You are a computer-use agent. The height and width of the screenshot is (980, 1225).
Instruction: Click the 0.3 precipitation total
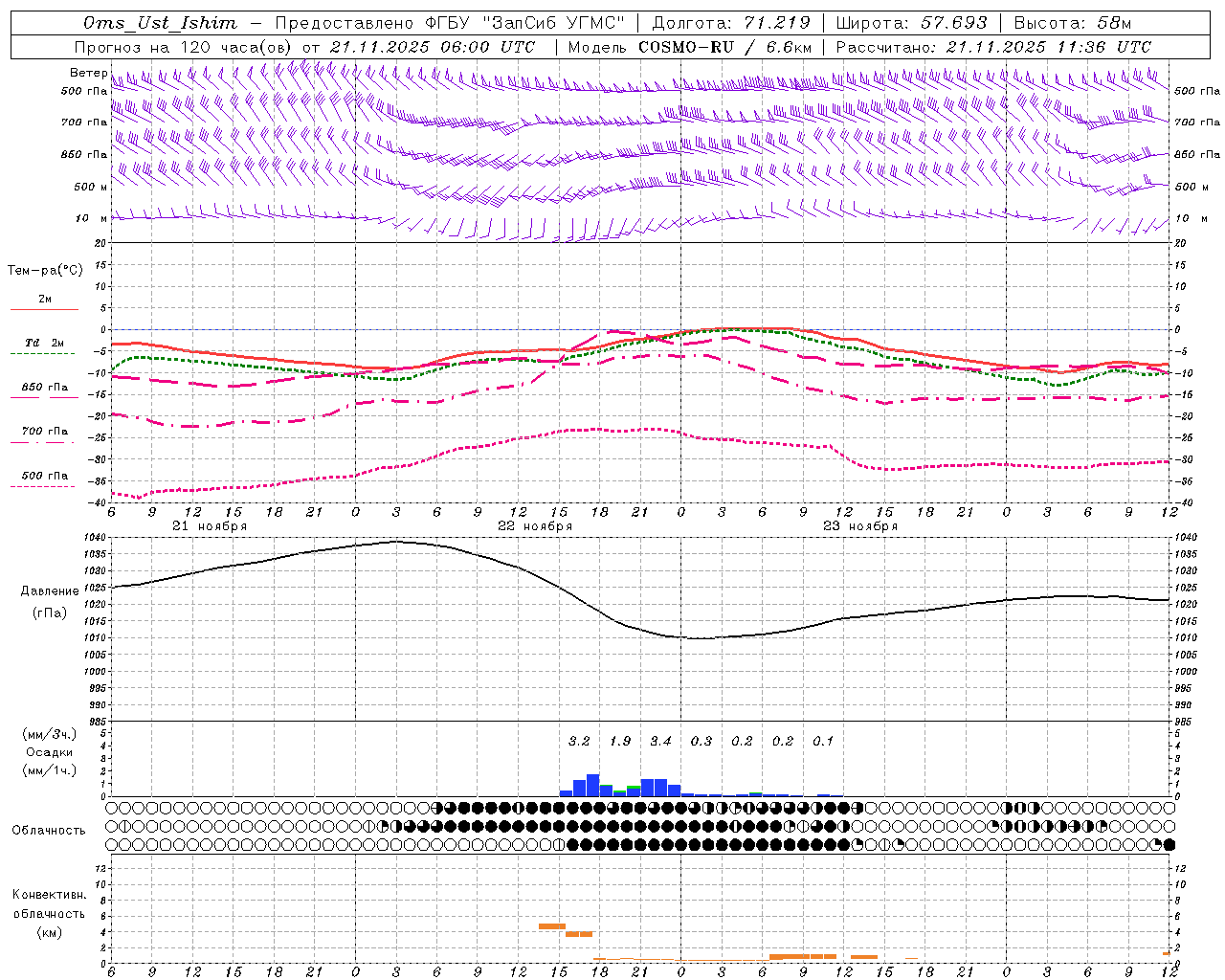tap(702, 741)
